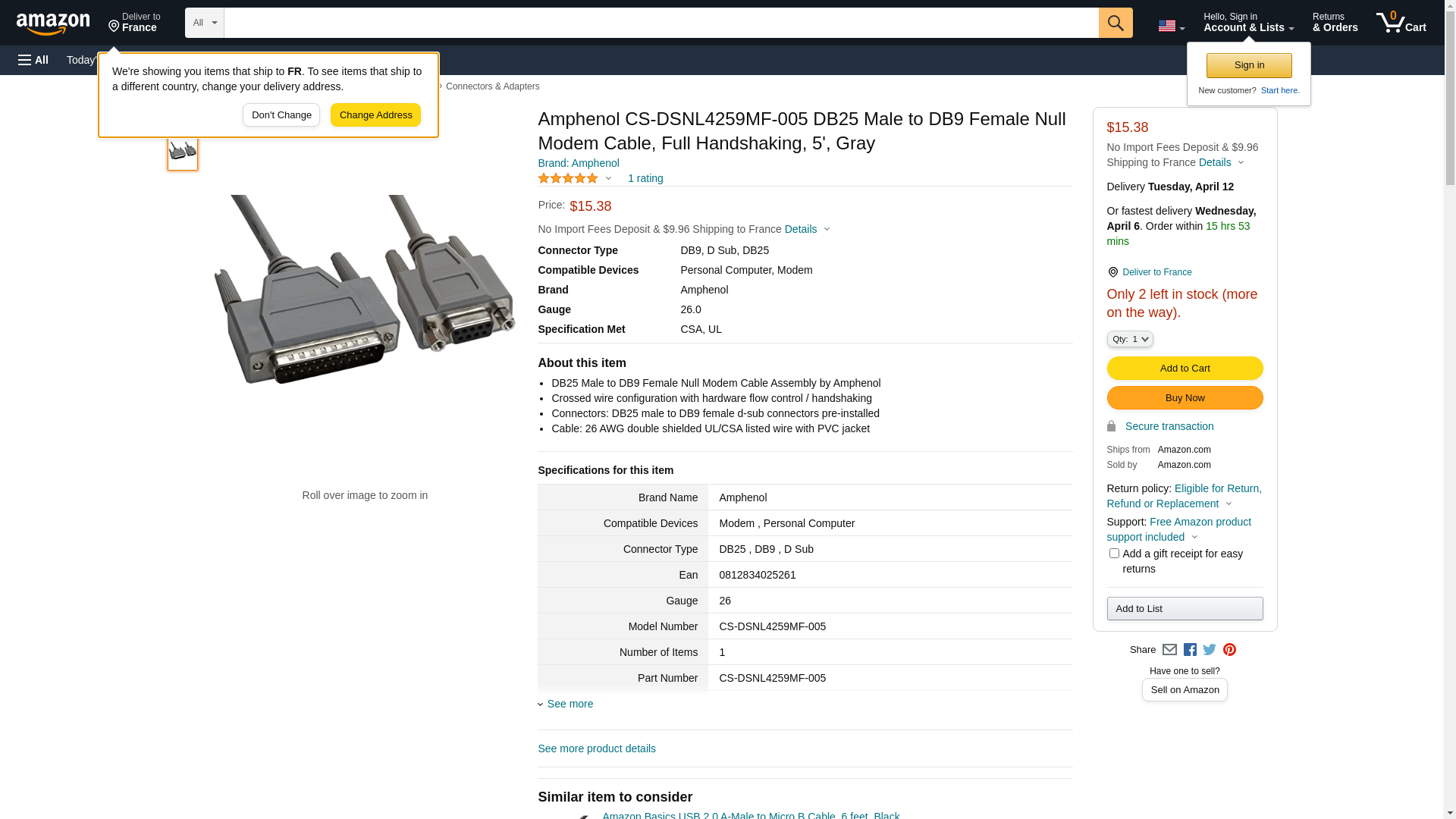Click US flag language selector
This screenshot has height=819, width=1456.
pos(1170,27)
